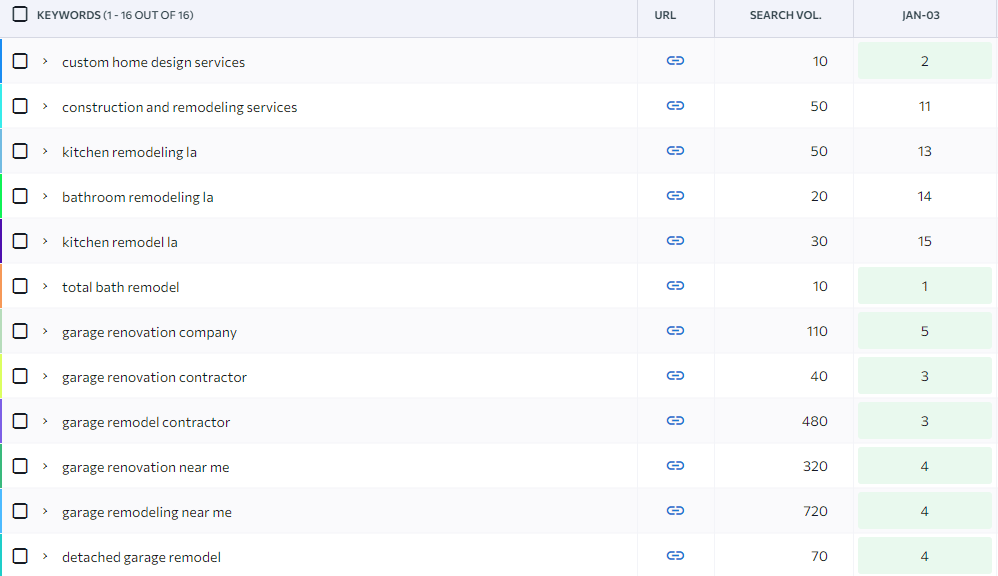Click search volume value 480

pyautogui.click(x=815, y=421)
